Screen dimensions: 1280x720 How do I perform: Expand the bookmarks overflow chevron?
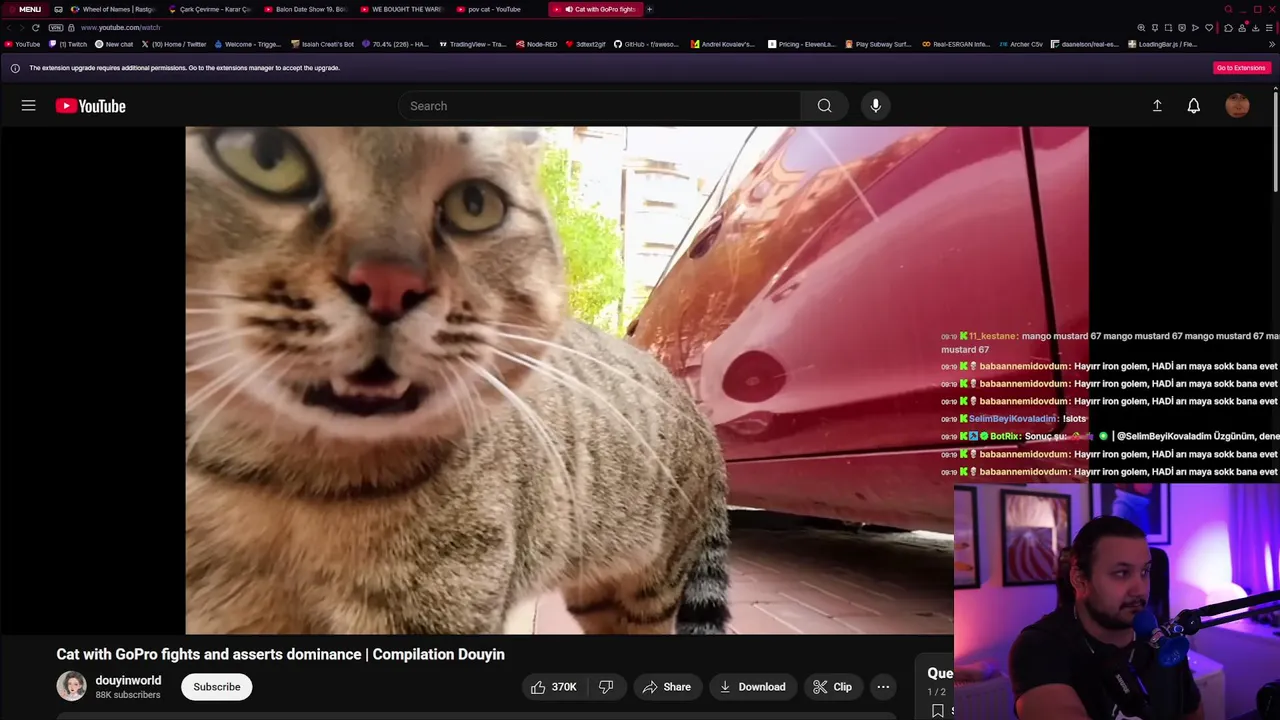pyautogui.click(x=1273, y=44)
